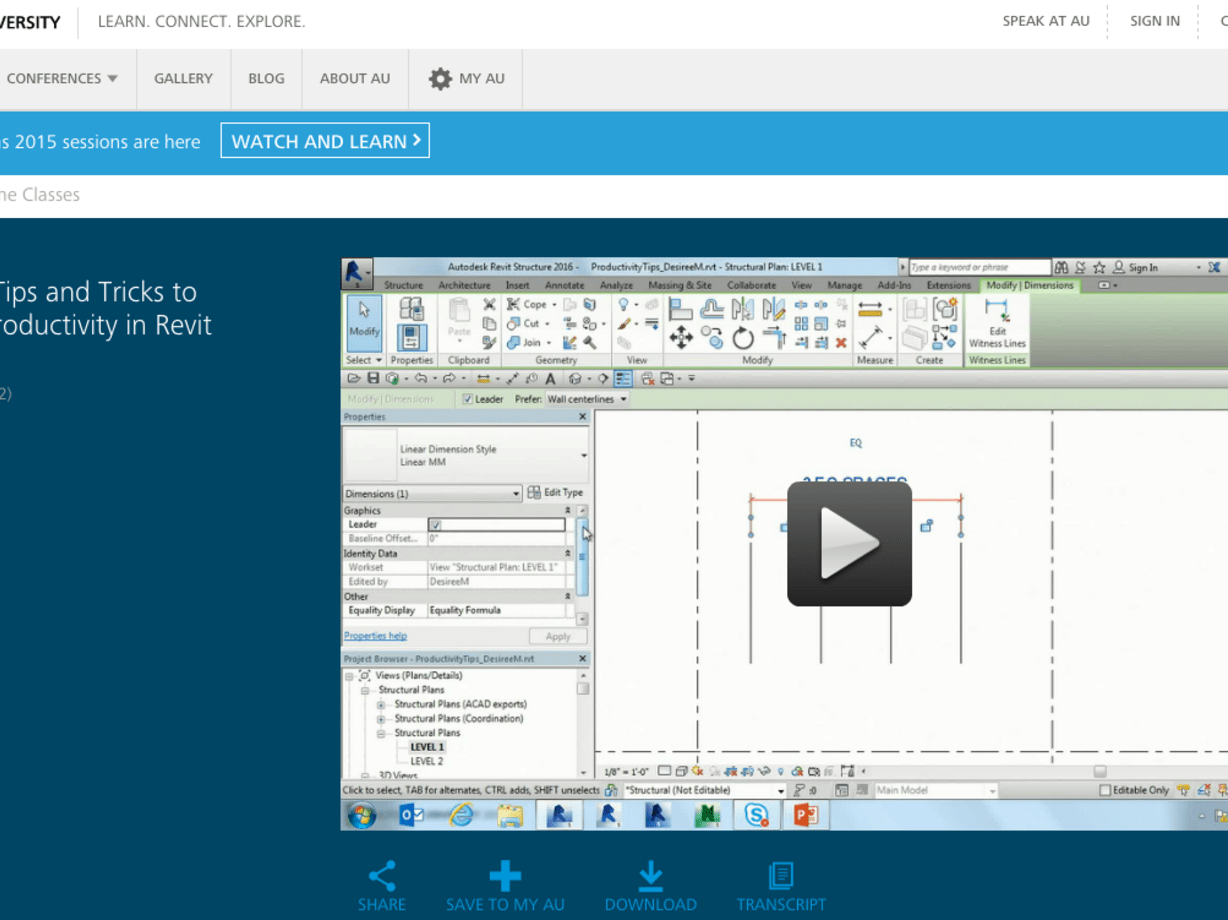Click the Speak at AU link
1228x920 pixels.
click(1046, 21)
